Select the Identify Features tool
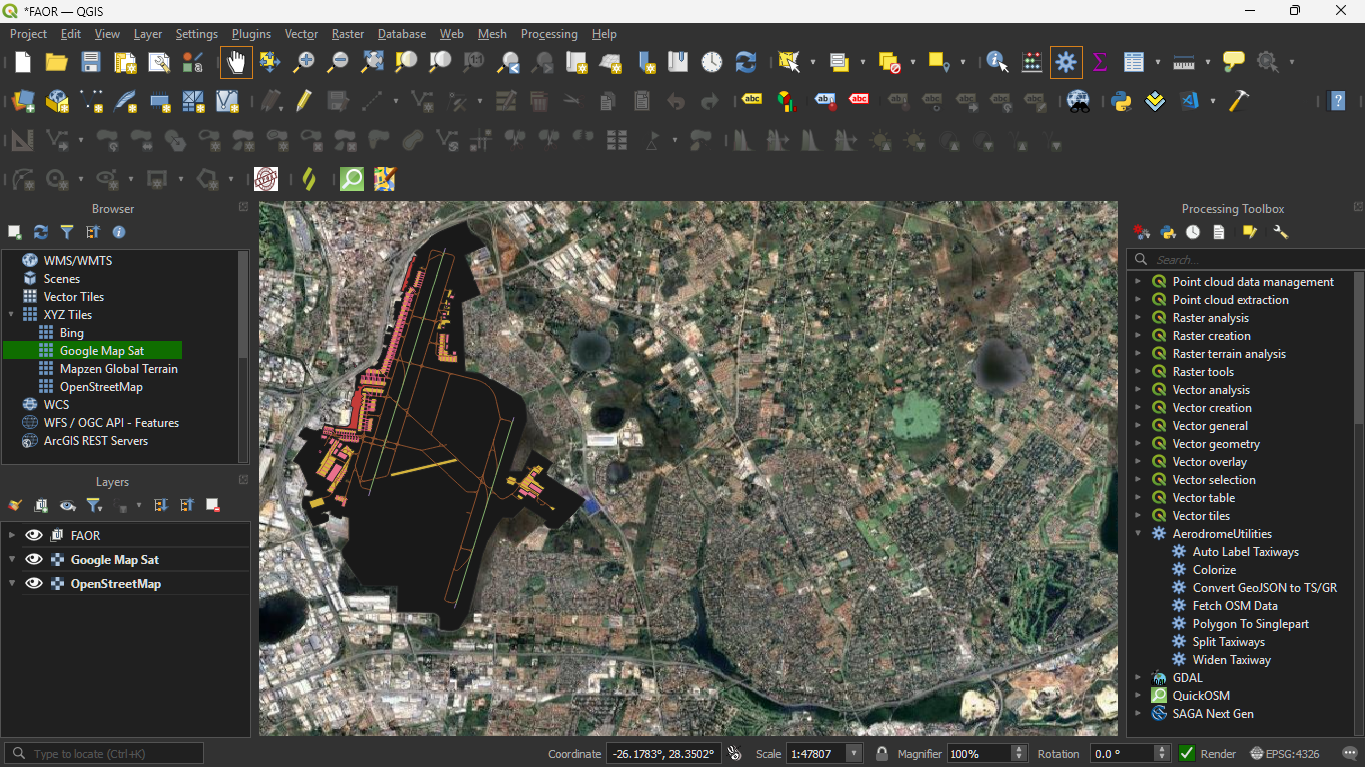 pos(997,62)
